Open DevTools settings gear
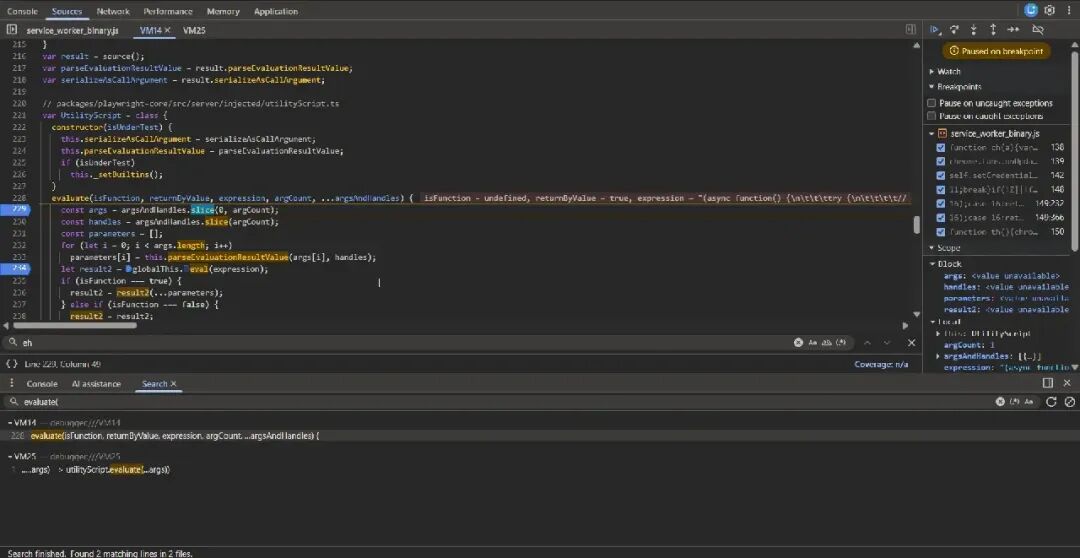 pos(1050,10)
